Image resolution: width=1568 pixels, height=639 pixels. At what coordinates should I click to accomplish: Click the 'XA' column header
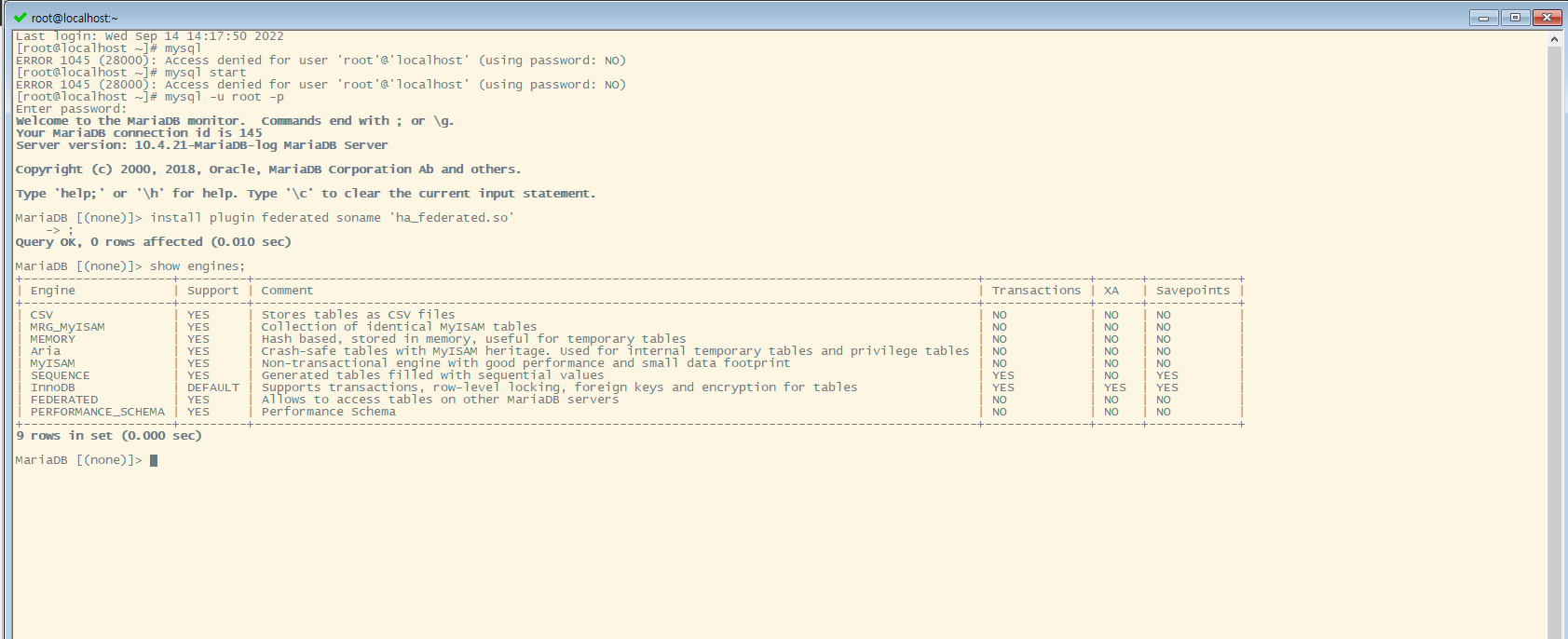tap(1111, 291)
